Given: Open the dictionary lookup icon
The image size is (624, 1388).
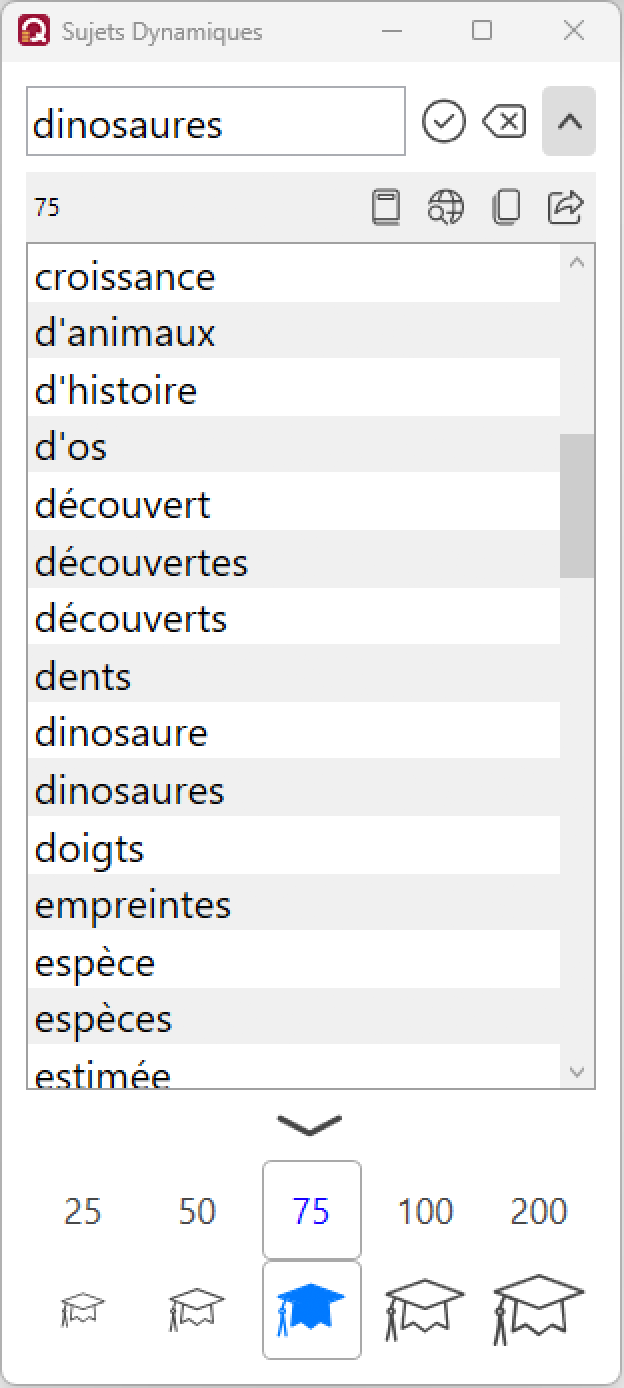Looking at the screenshot, I should click(385, 207).
